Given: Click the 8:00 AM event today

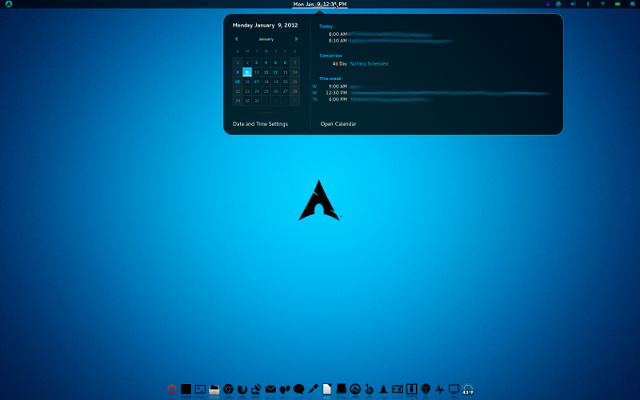Looking at the screenshot, I should (380, 34).
